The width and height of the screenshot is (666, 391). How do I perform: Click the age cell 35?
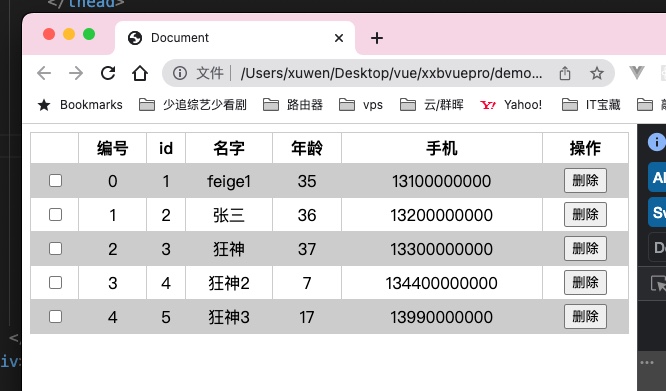point(307,181)
